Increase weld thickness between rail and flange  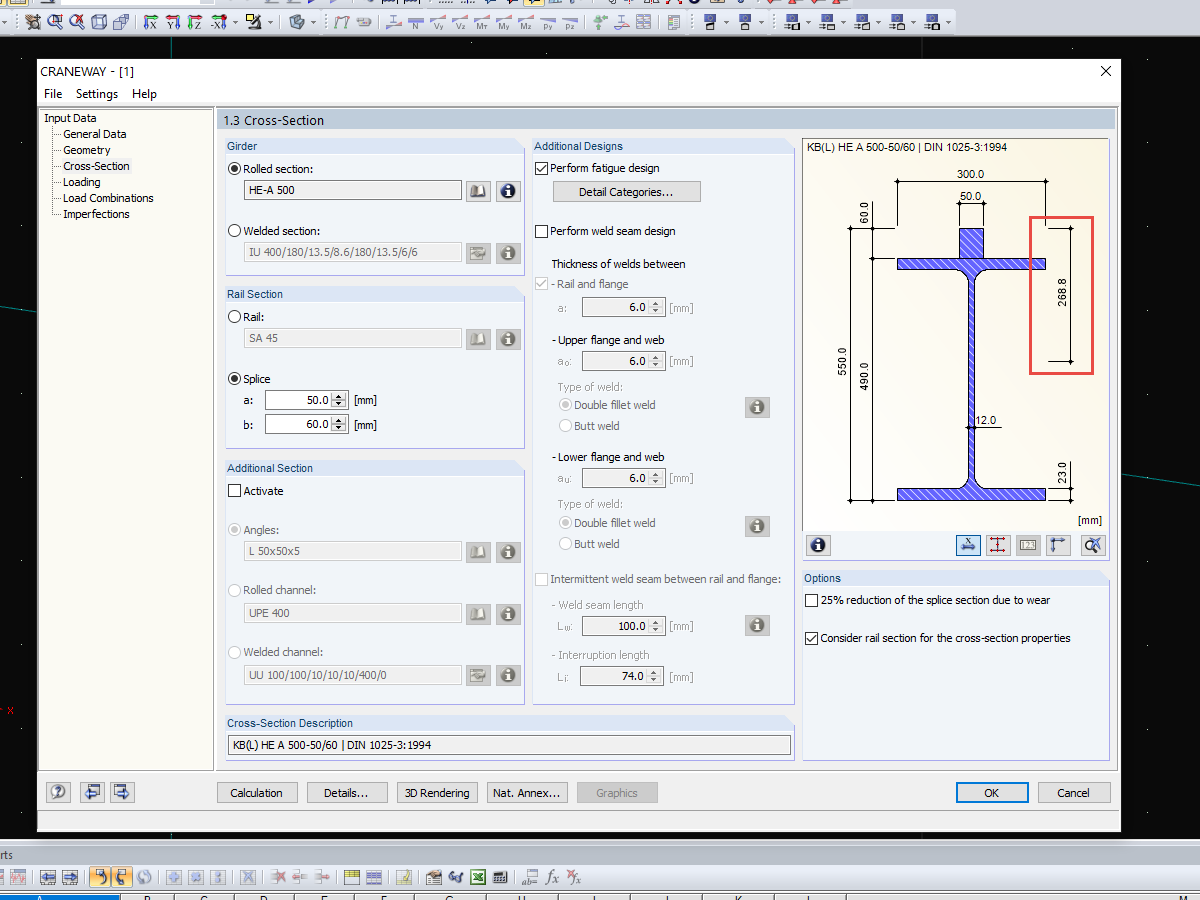pos(656,302)
